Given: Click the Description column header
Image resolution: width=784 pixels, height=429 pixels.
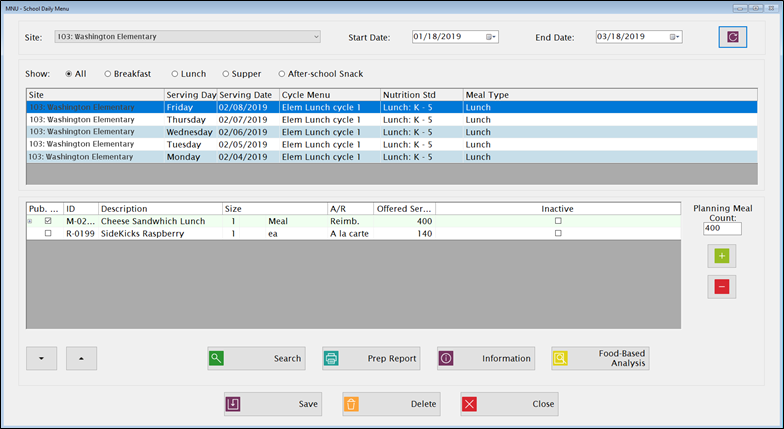Looking at the screenshot, I should point(160,208).
